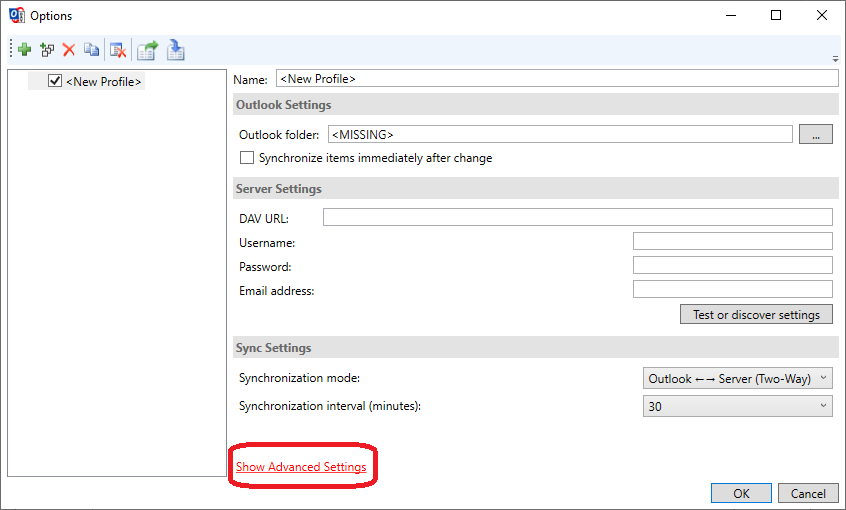The image size is (846, 510).
Task: Select <New Profile> in the profile list
Action: pyautogui.click(x=103, y=81)
